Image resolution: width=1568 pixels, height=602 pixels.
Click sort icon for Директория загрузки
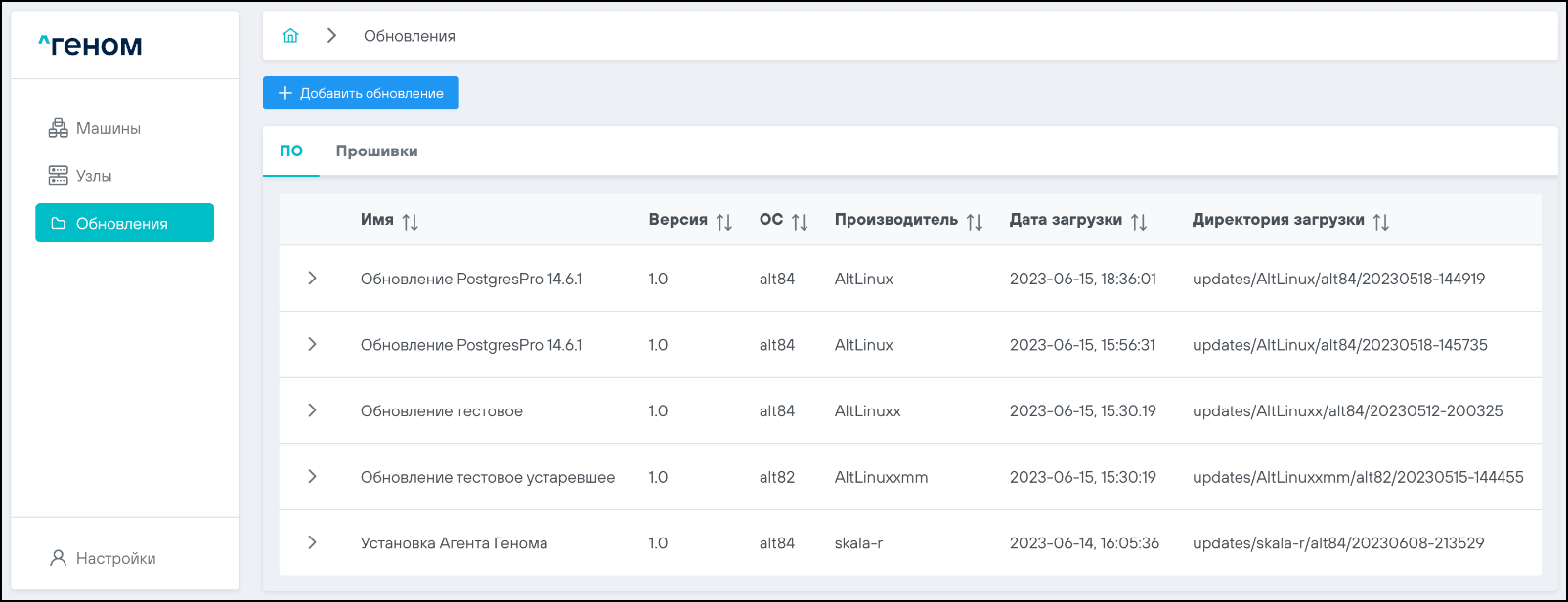pos(1380,222)
